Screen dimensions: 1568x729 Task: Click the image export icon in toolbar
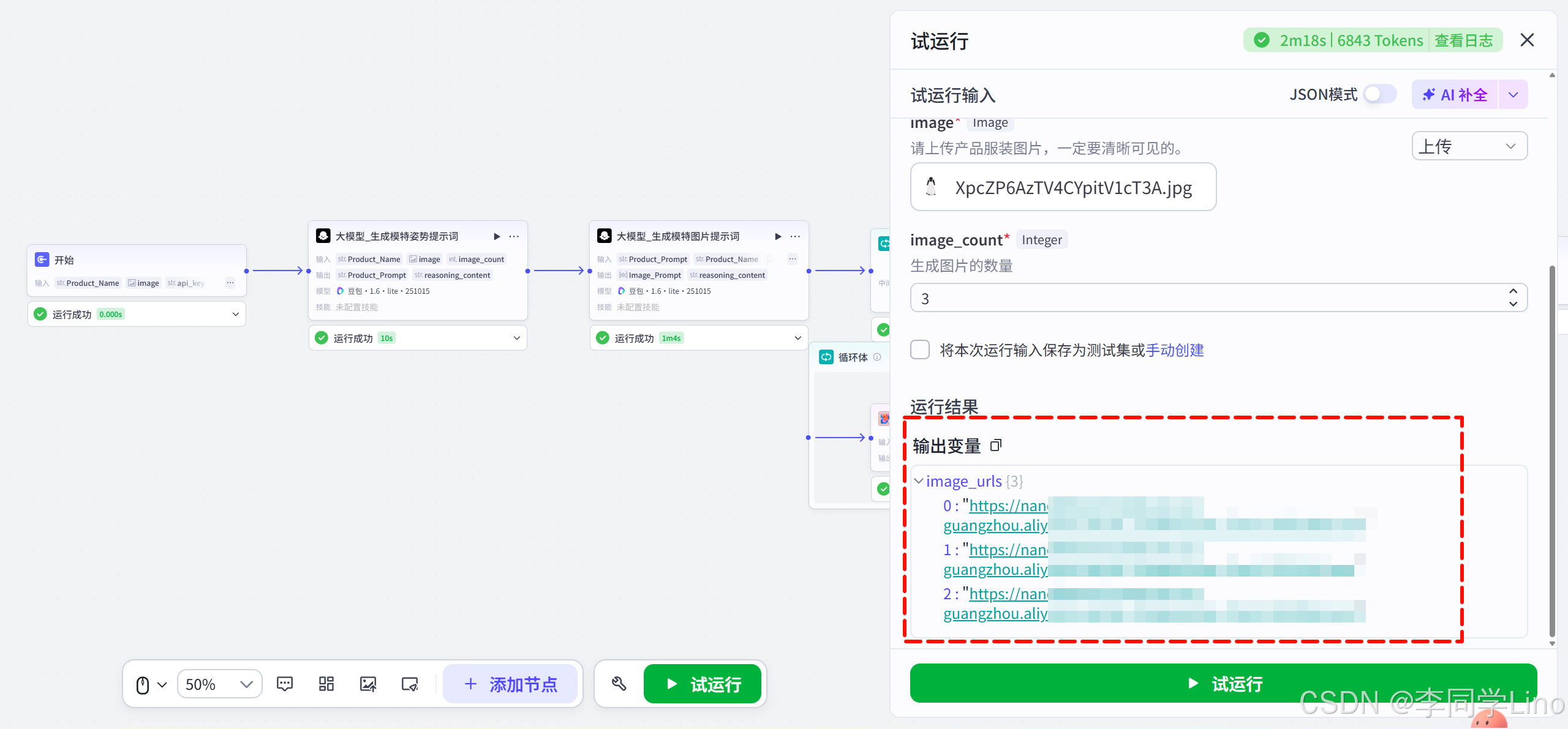pyautogui.click(x=368, y=684)
